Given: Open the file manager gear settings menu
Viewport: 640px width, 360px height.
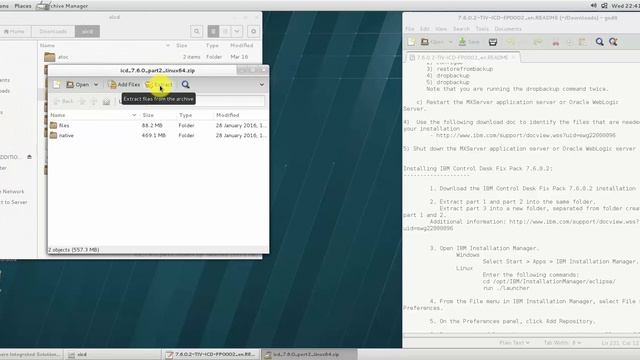Looking at the screenshot, I should pos(253,31).
